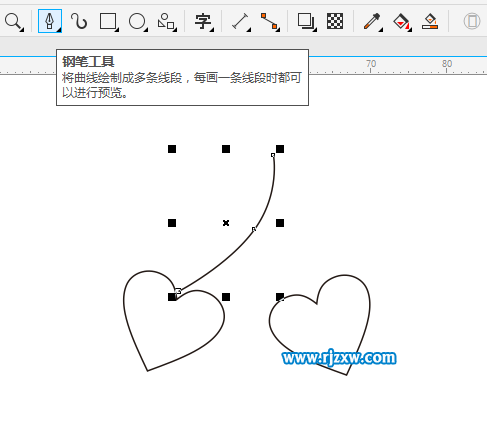Click the selection center X marker

pyautogui.click(x=226, y=223)
